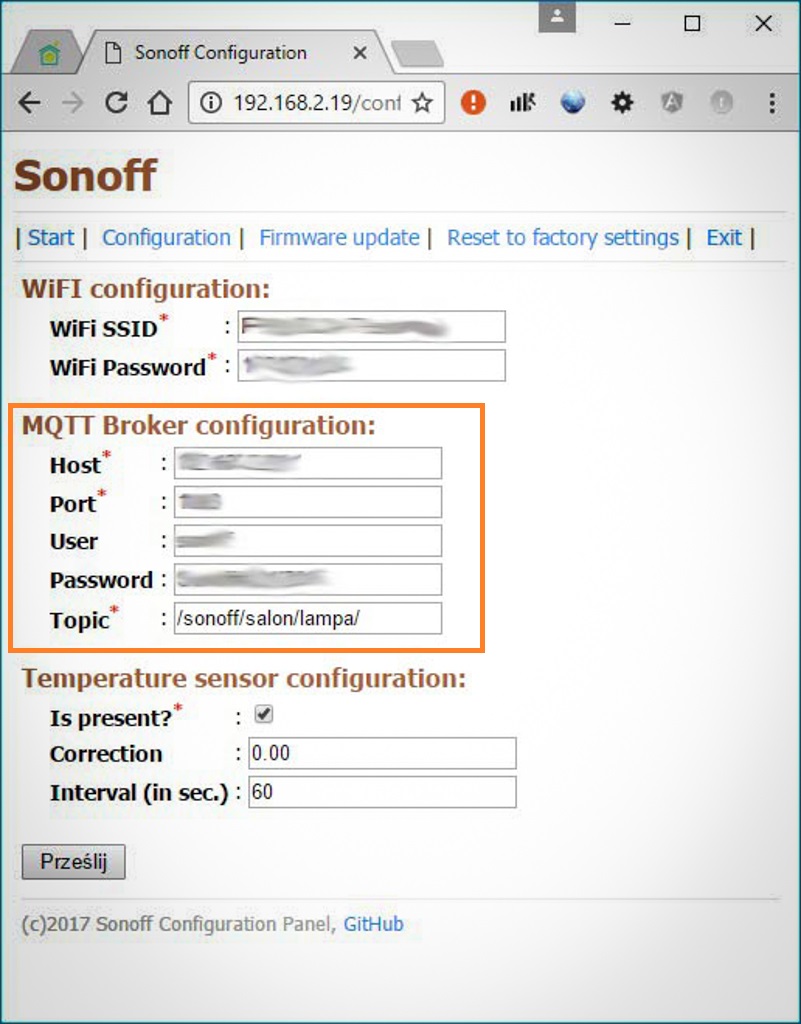Submit the form with Prześlij button
This screenshot has height=1024, width=801.
click(74, 862)
